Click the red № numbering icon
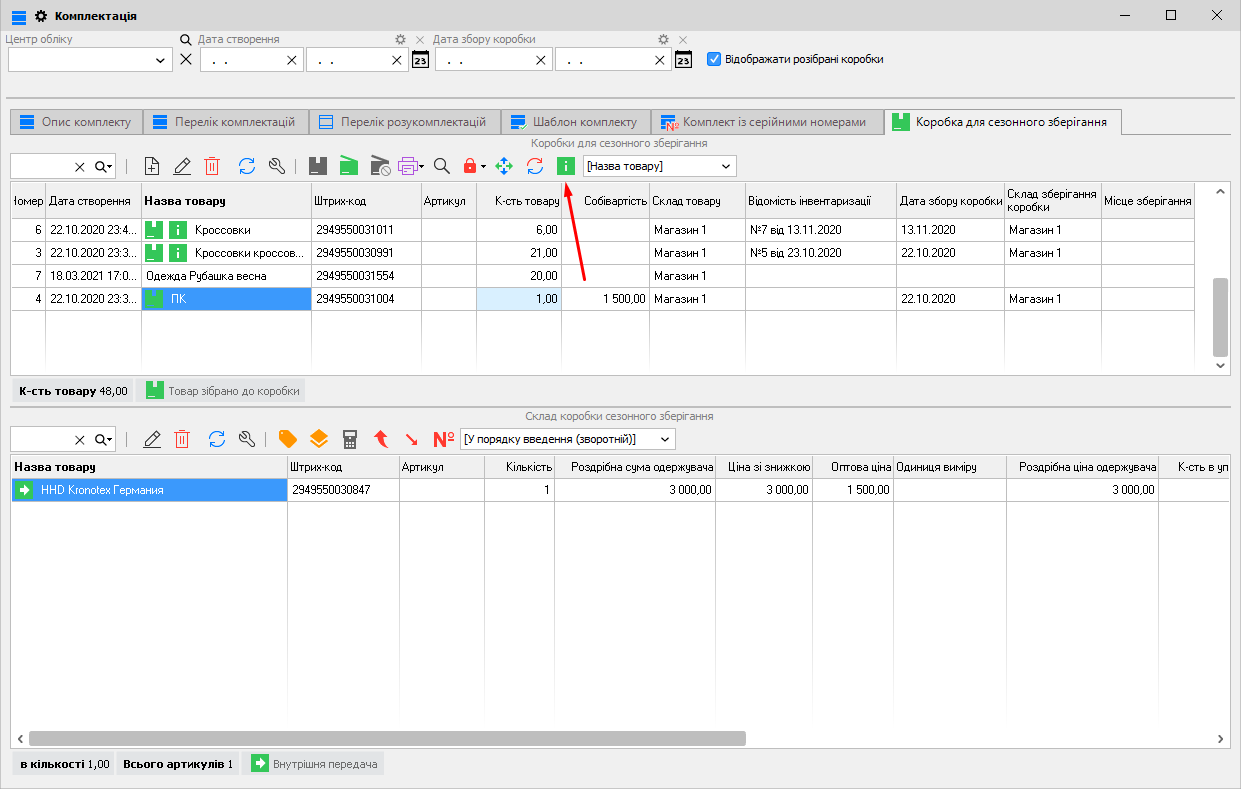This screenshot has width=1241, height=789. click(x=444, y=439)
